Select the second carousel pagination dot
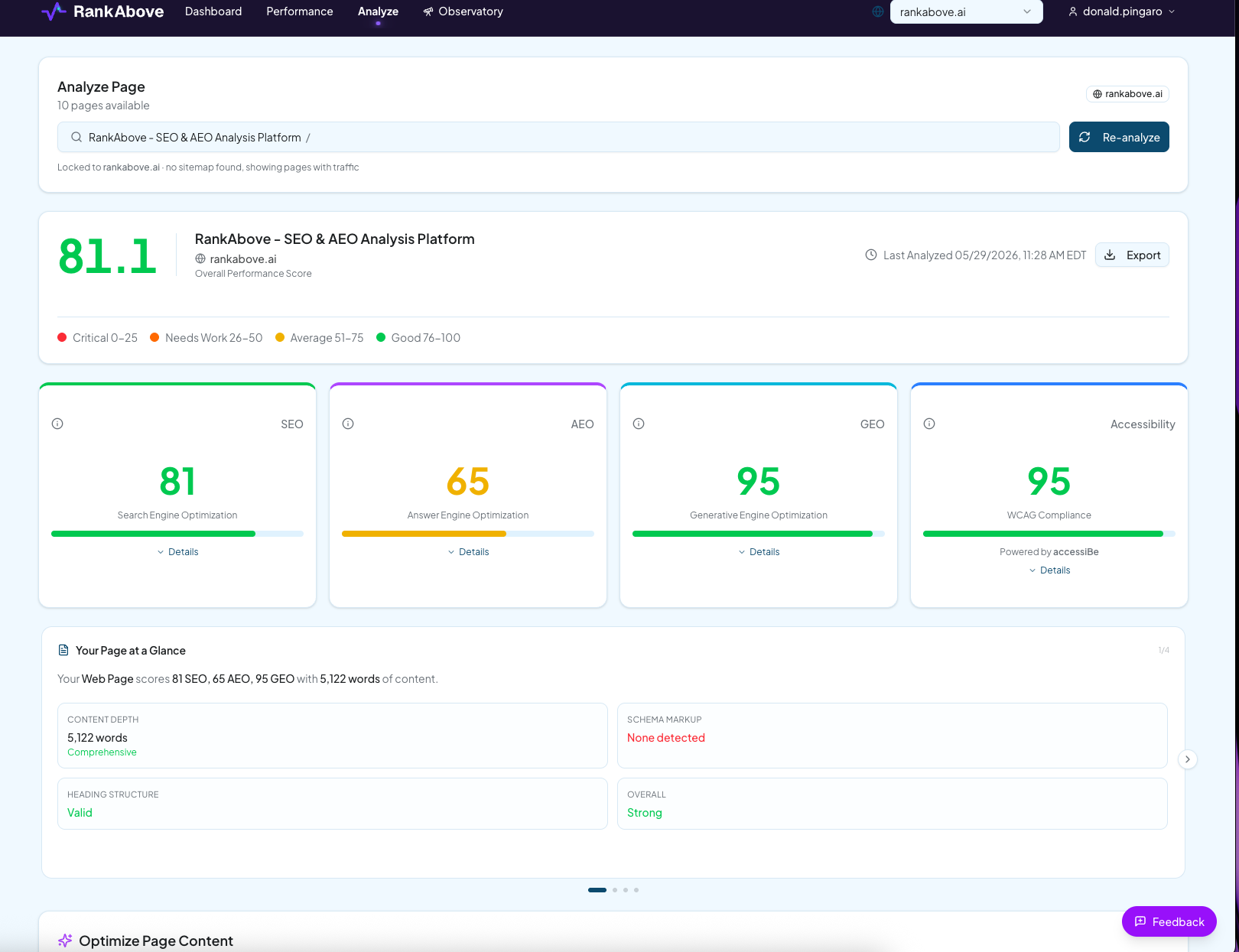This screenshot has height=952, width=1239. [615, 890]
